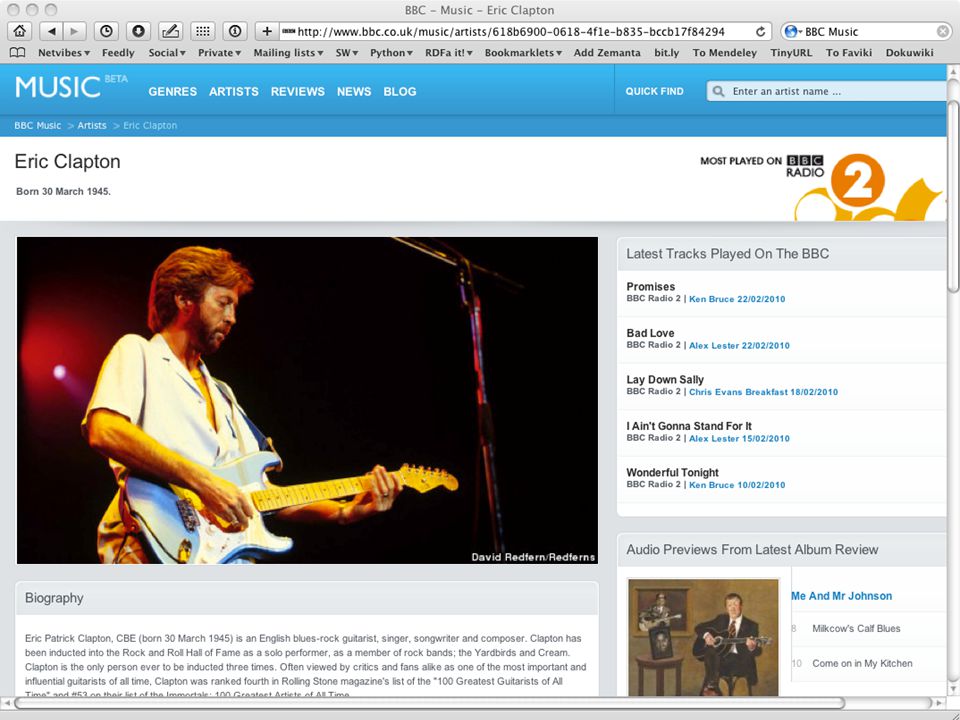Click the Promises track title

pyautogui.click(x=651, y=287)
